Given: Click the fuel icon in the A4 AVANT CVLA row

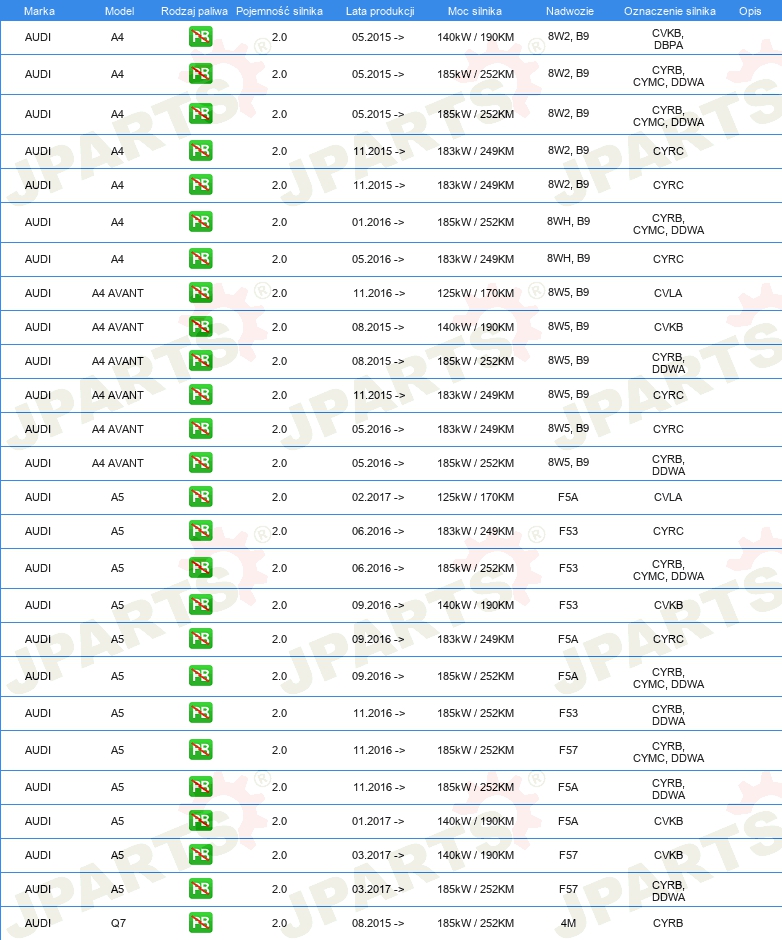Looking at the screenshot, I should click(x=200, y=293).
